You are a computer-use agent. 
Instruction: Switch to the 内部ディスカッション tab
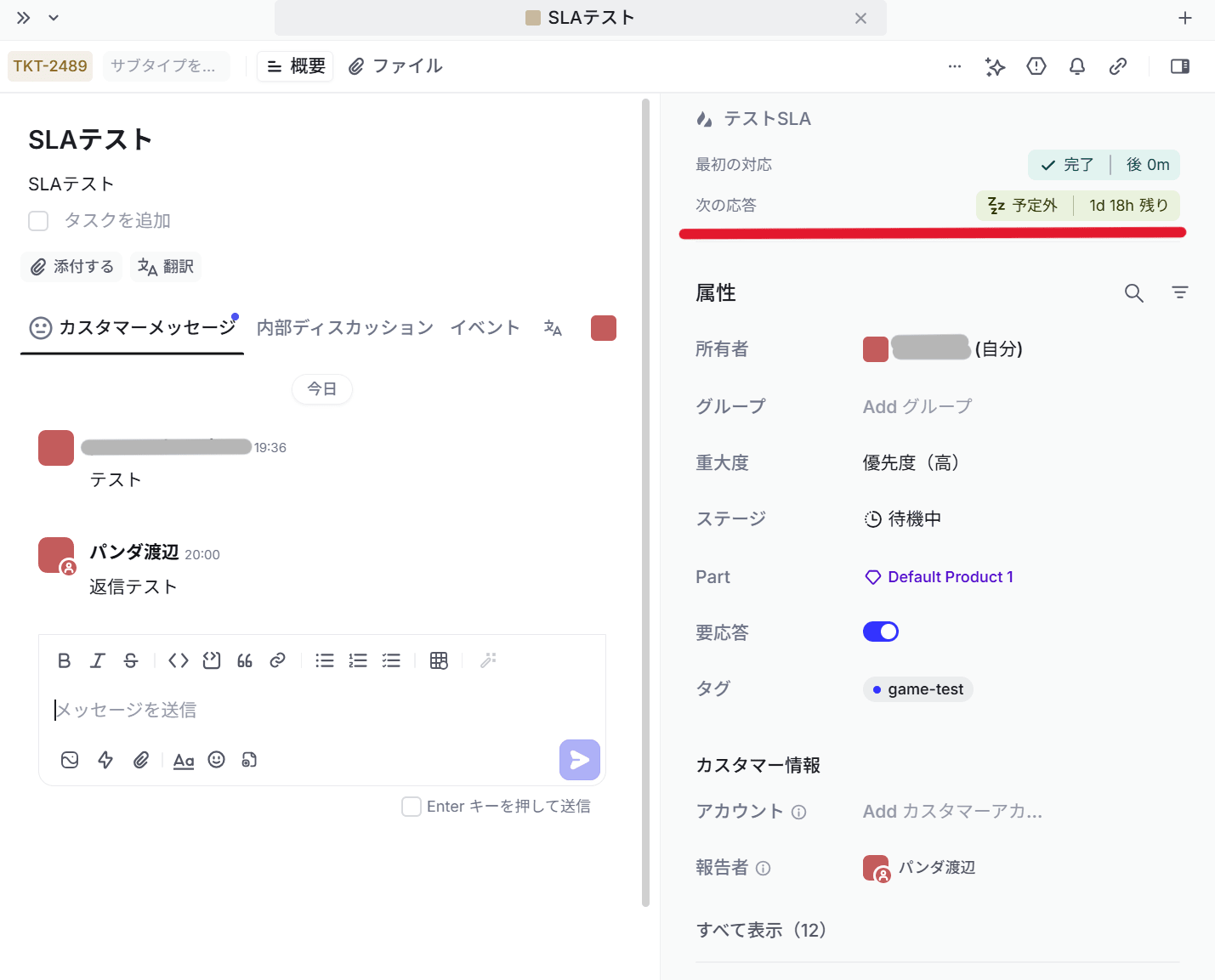pos(344,327)
